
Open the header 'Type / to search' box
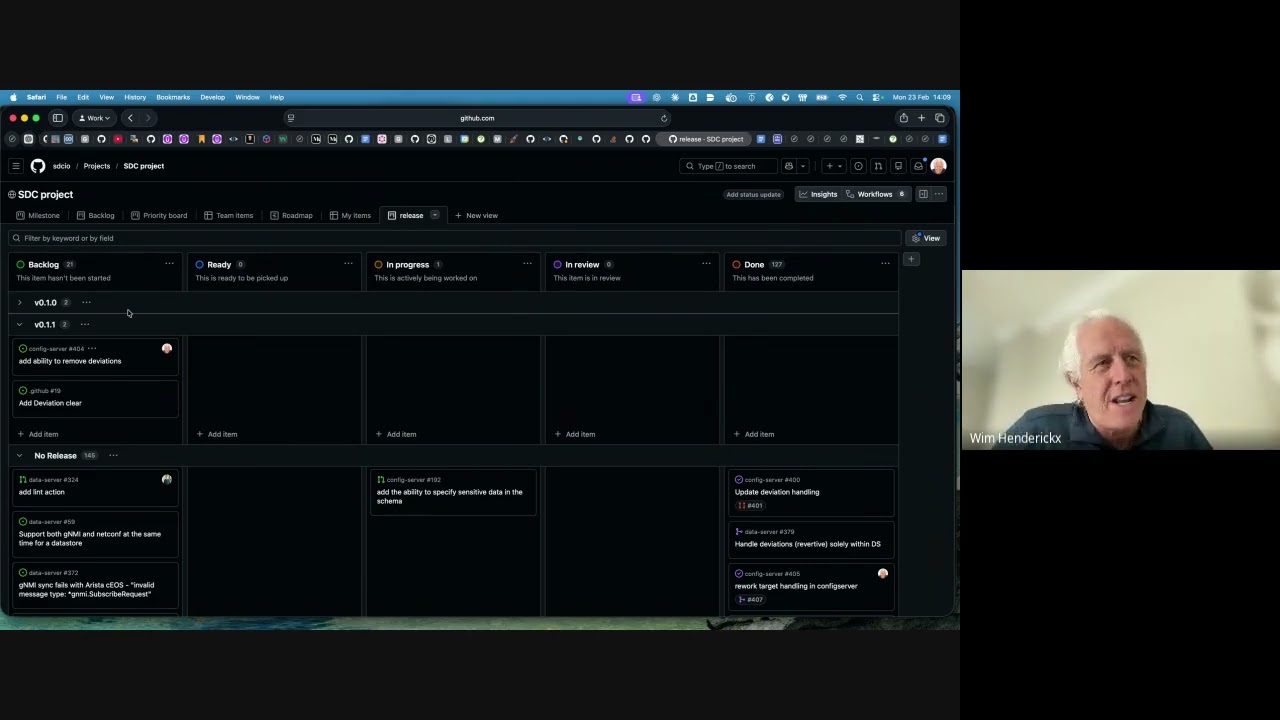728,166
